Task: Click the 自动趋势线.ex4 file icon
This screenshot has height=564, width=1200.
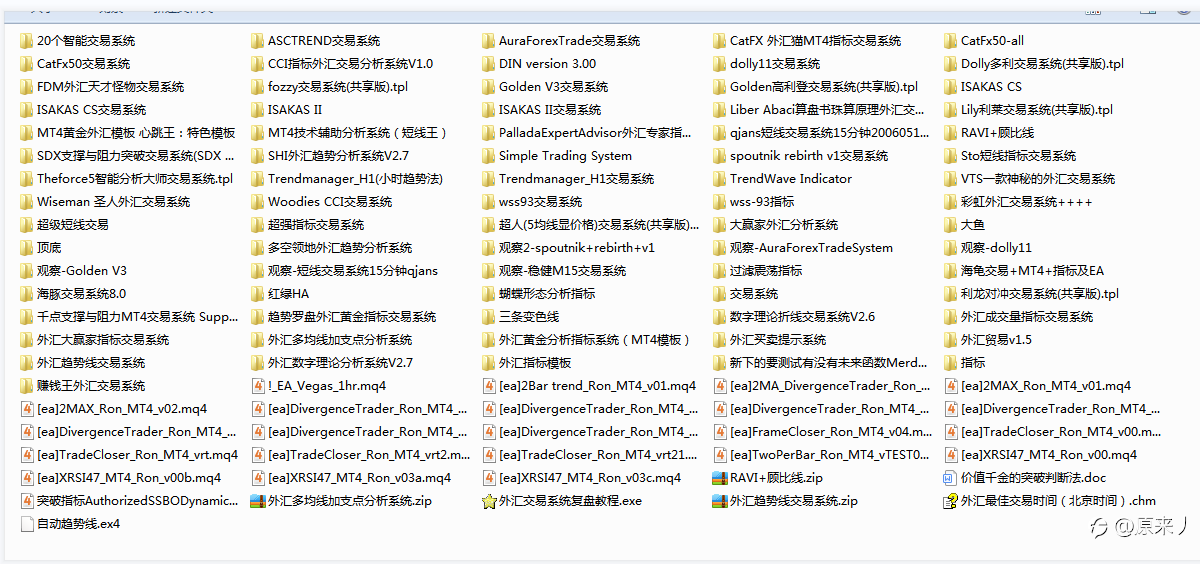Action: pos(27,524)
